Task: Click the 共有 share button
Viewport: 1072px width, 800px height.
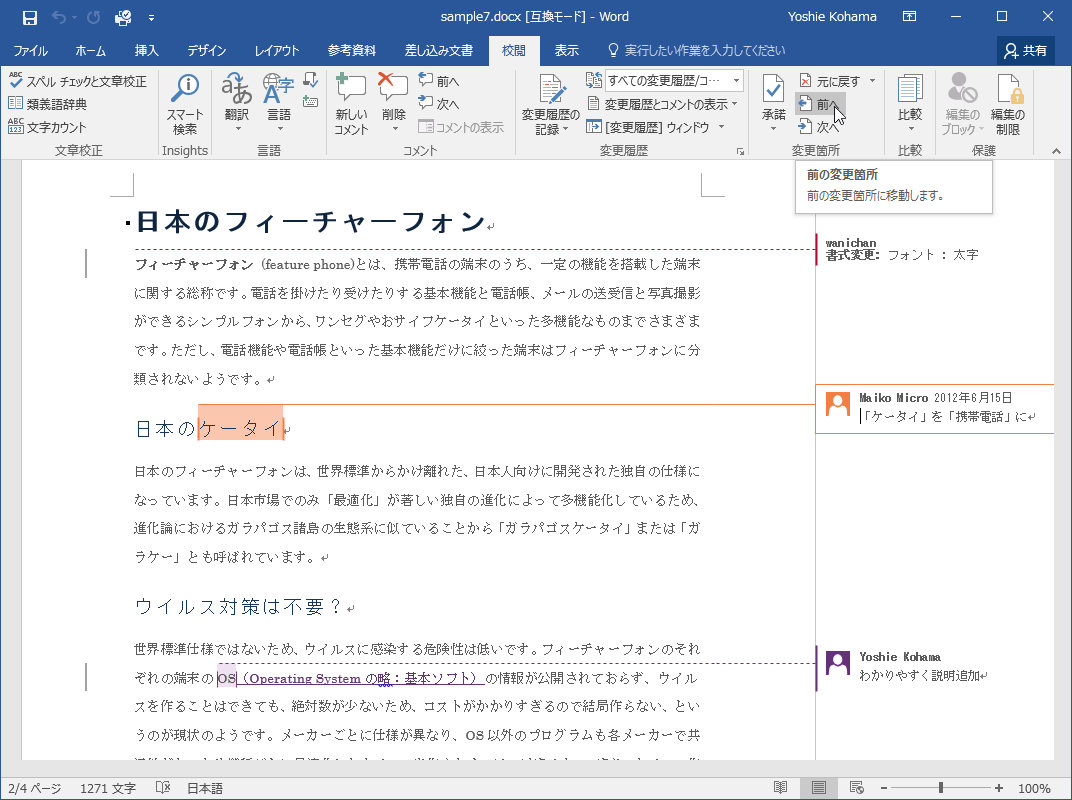Action: coord(1026,50)
